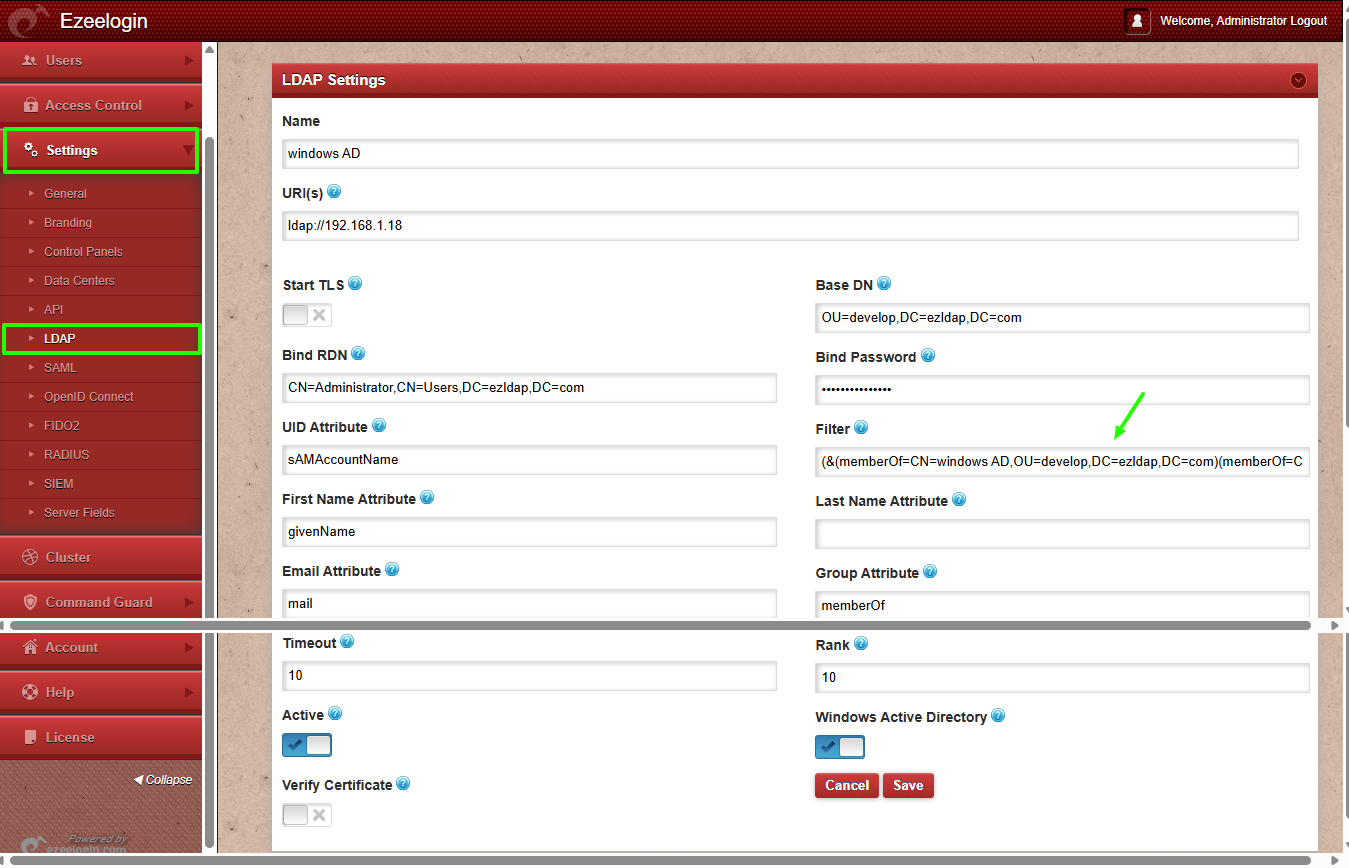Click the help icon next to Group Attribute
The height and width of the screenshot is (868, 1349).
click(929, 572)
